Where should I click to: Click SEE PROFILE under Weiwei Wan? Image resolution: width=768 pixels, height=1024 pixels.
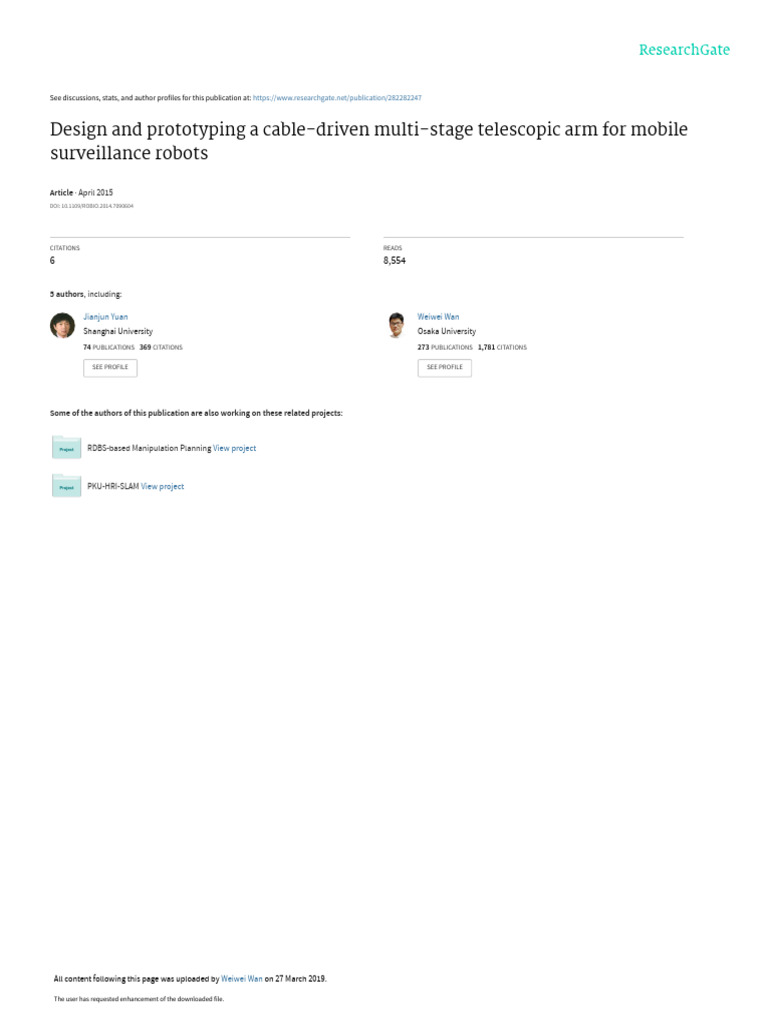(x=444, y=367)
